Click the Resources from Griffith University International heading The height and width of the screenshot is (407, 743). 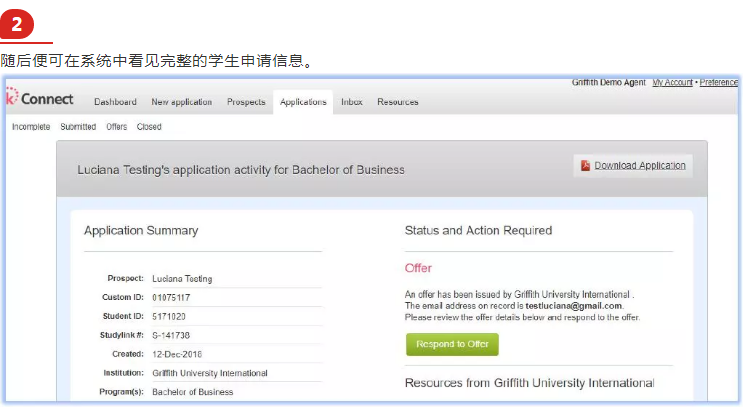tap(529, 383)
